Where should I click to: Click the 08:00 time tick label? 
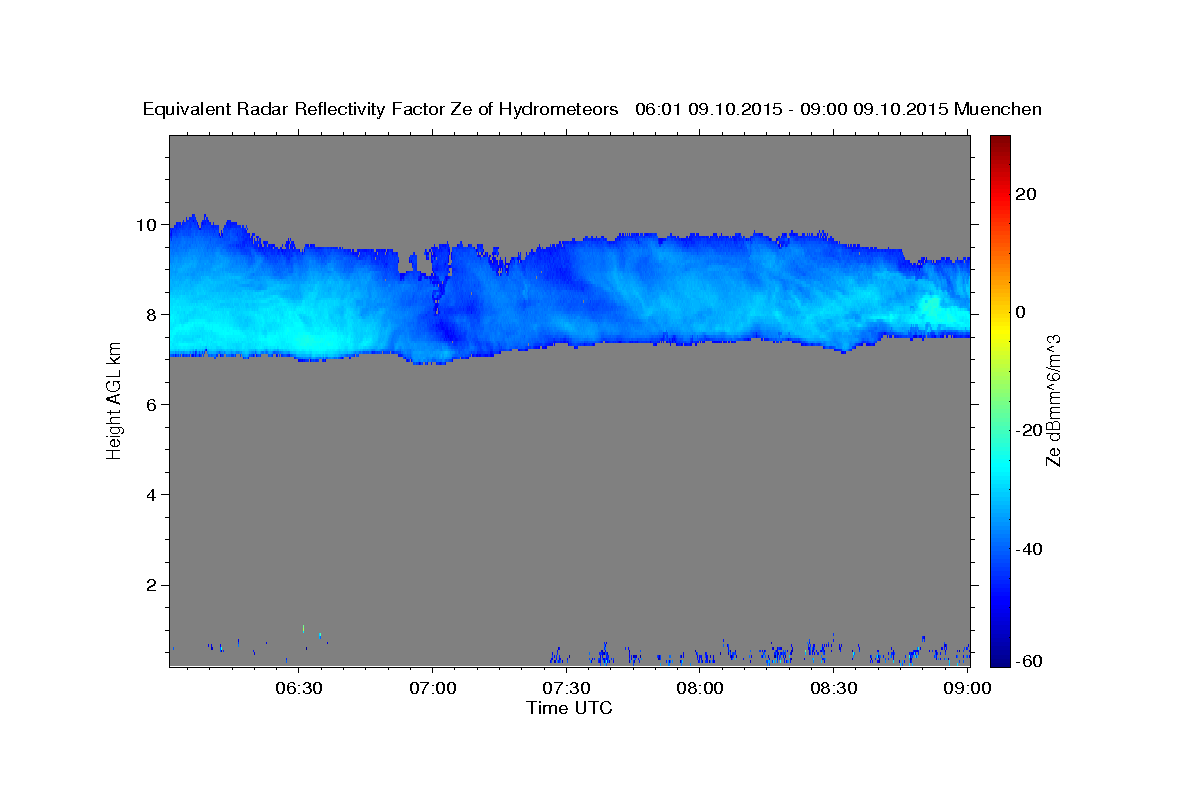tap(700, 688)
